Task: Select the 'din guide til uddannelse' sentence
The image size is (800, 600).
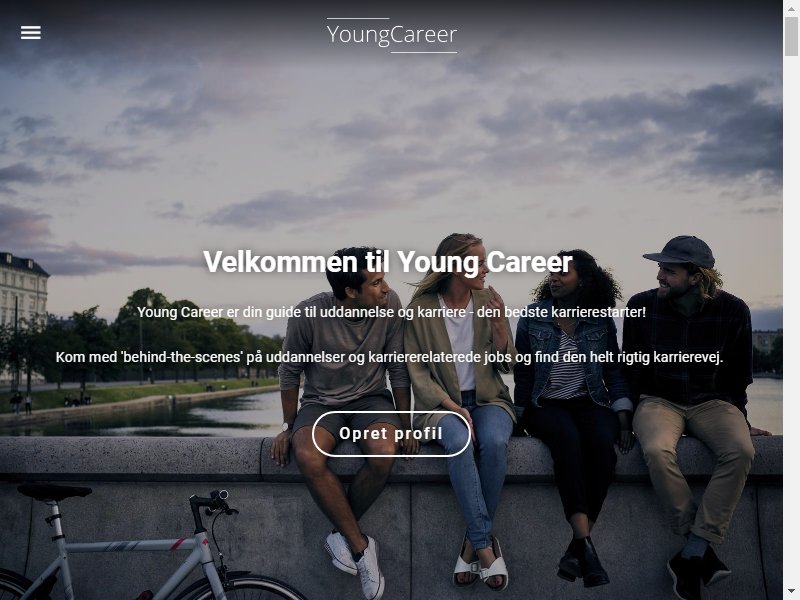Action: pos(391,312)
